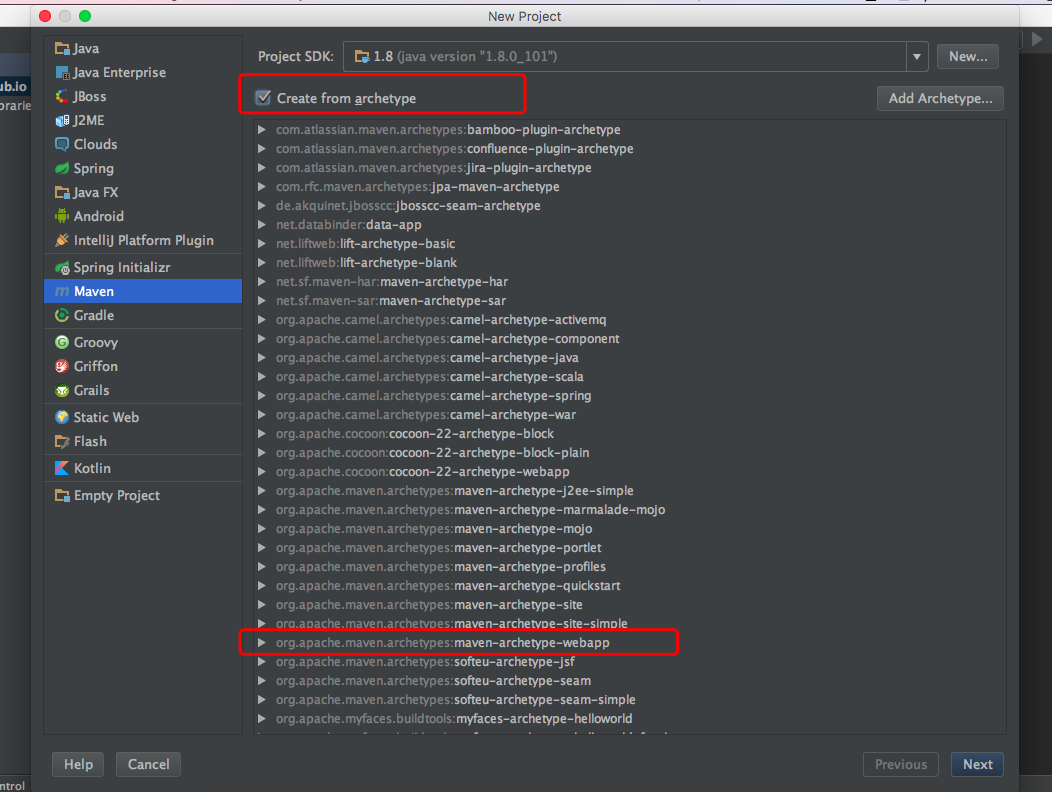
Task: Expand the maven-archetype-webapp node
Action: pos(262,643)
